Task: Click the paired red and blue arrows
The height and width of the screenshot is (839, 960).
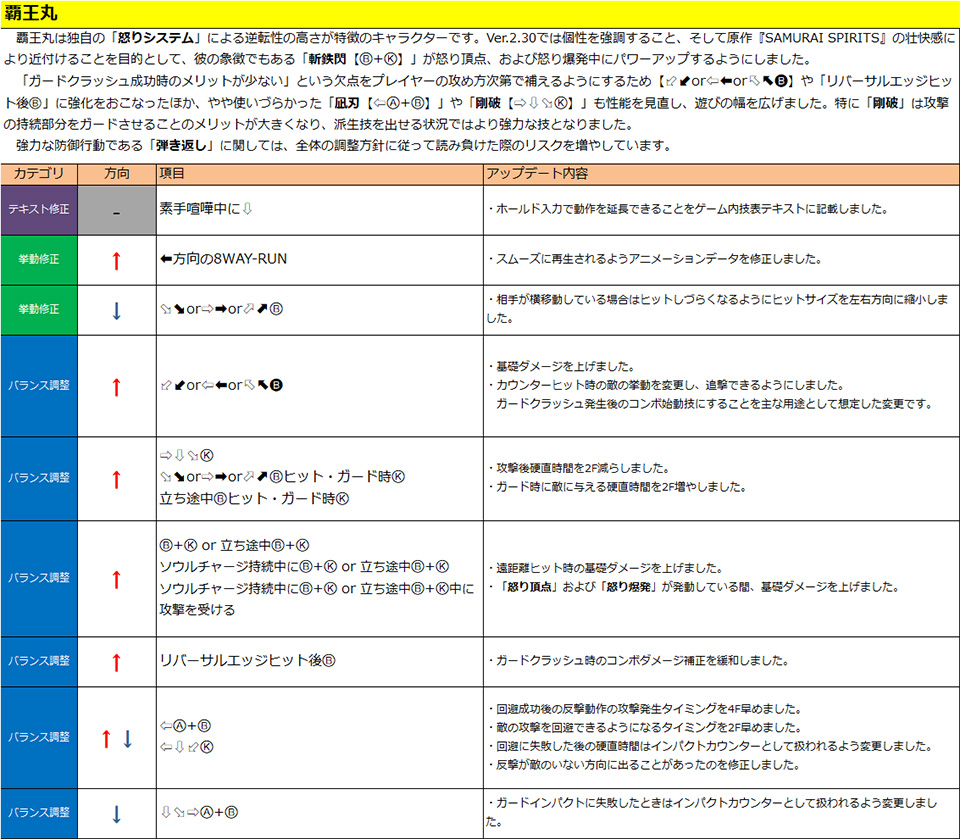Action: (116, 739)
